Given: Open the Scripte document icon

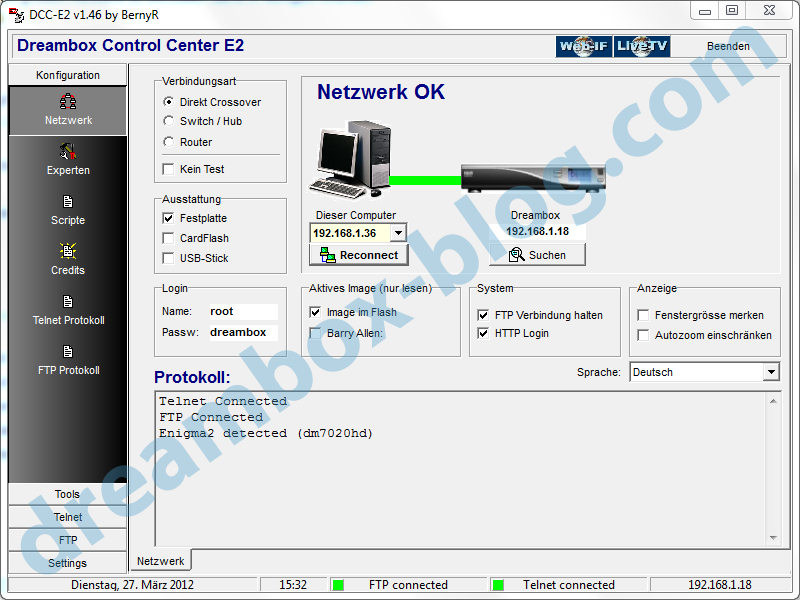Looking at the screenshot, I should (x=68, y=202).
